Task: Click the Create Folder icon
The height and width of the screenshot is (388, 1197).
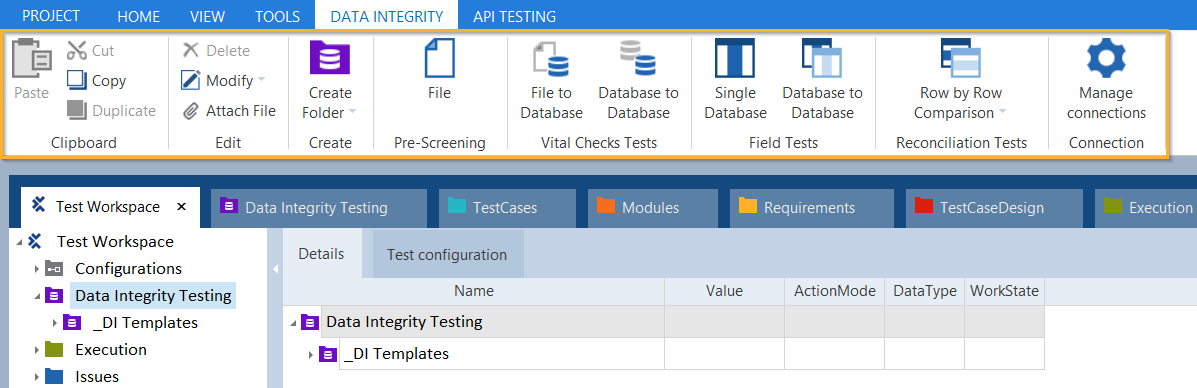Action: [330, 58]
